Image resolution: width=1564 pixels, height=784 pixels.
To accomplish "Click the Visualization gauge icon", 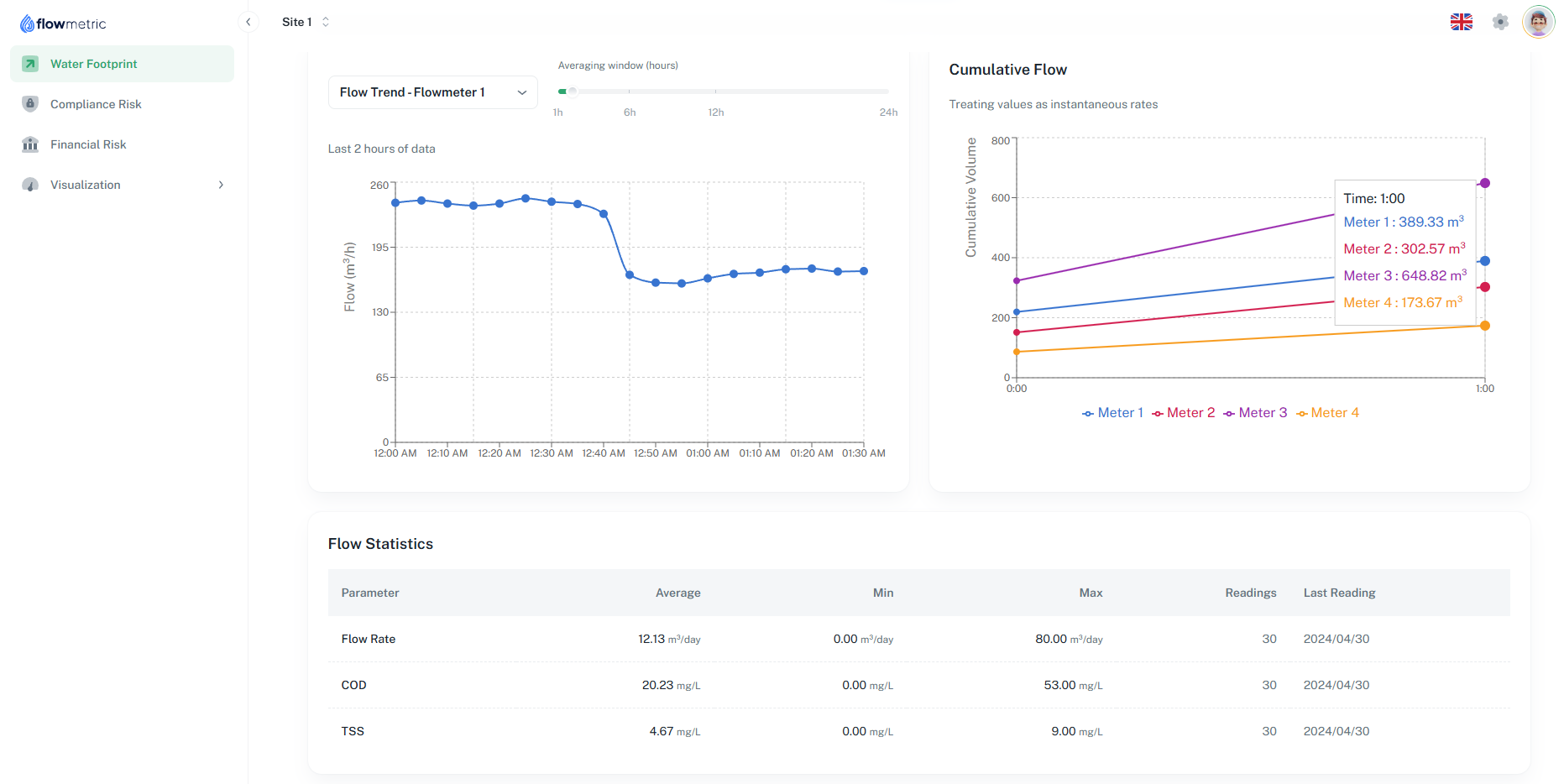I will click(x=30, y=185).
